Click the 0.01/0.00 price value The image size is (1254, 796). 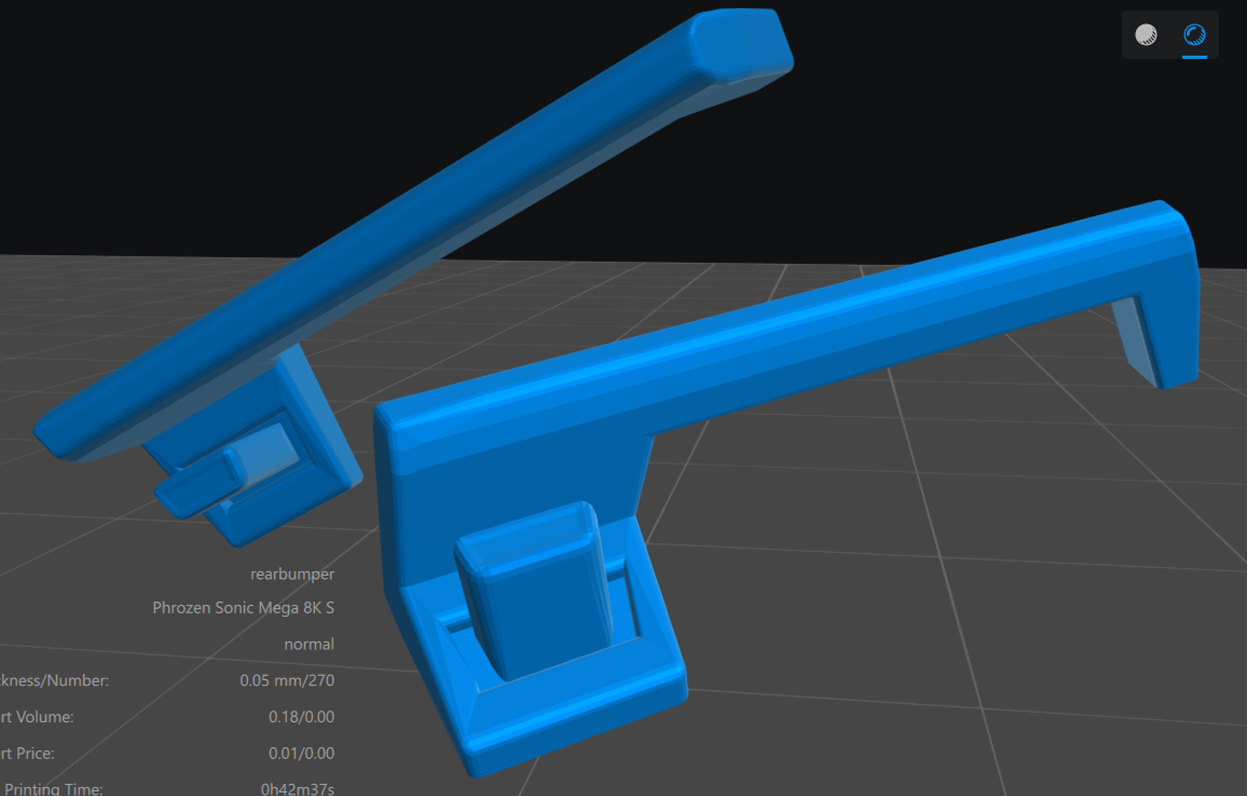pyautogui.click(x=301, y=753)
